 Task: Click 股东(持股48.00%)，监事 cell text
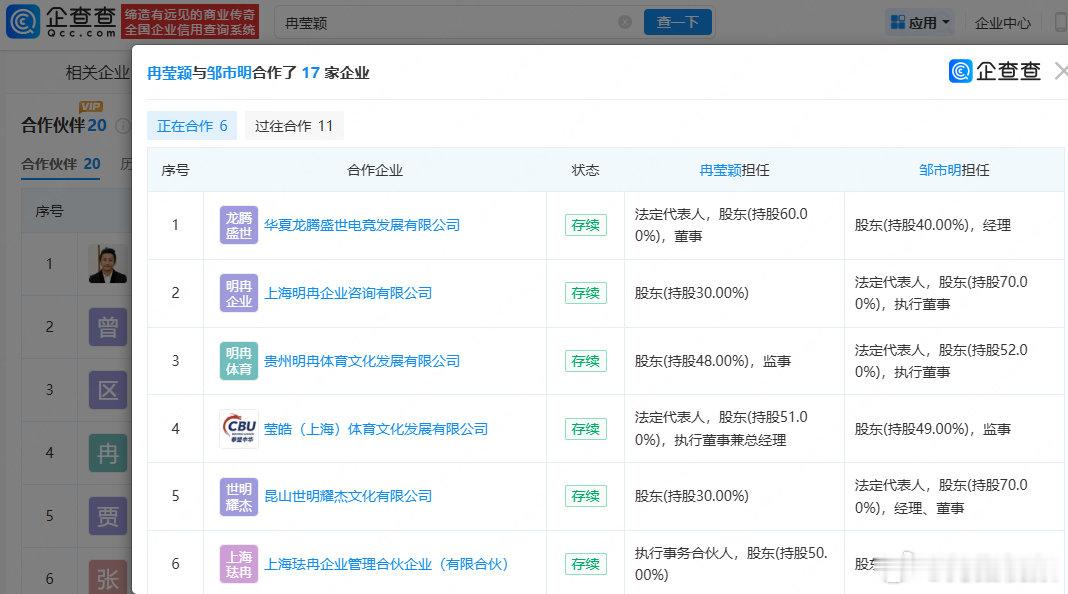(x=712, y=361)
